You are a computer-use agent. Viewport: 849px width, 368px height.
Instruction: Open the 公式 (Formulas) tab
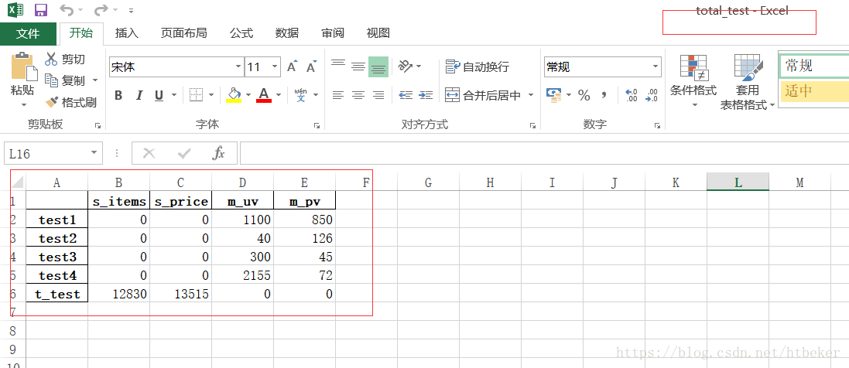(x=241, y=33)
